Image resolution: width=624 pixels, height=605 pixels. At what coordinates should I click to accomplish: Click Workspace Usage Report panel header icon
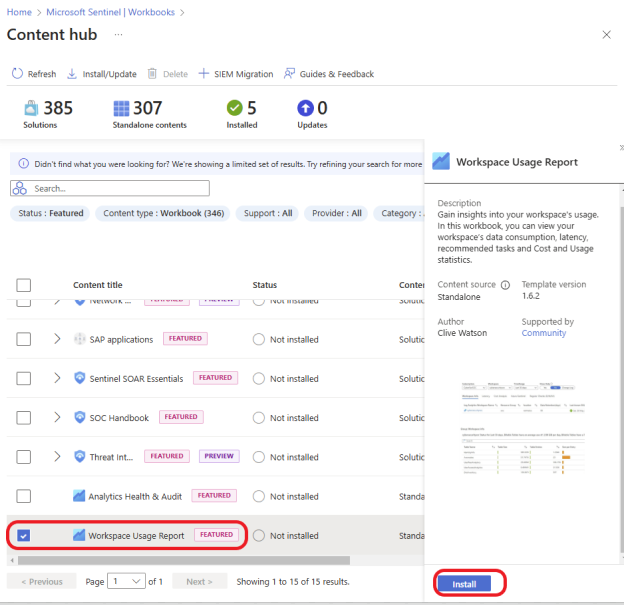click(441, 161)
